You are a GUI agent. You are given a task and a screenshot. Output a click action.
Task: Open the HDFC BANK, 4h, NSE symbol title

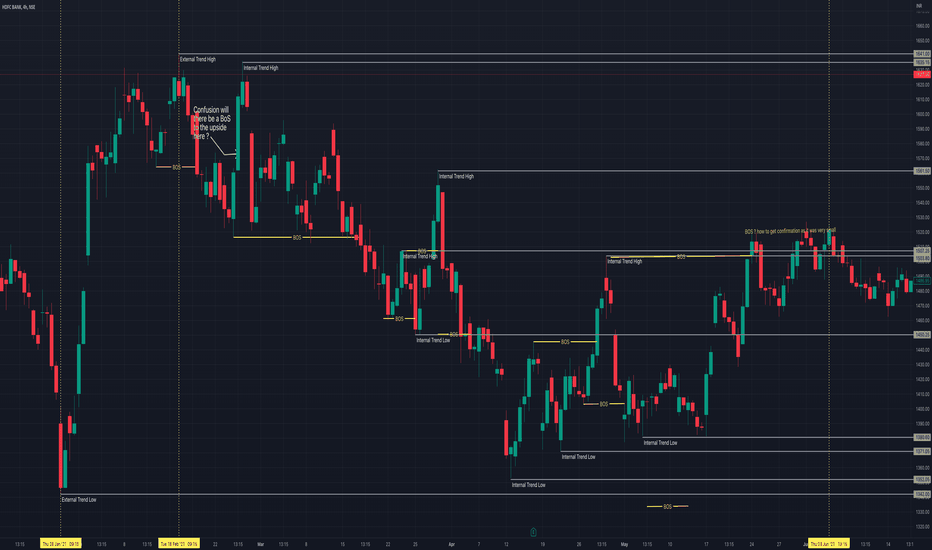pos(18,7)
